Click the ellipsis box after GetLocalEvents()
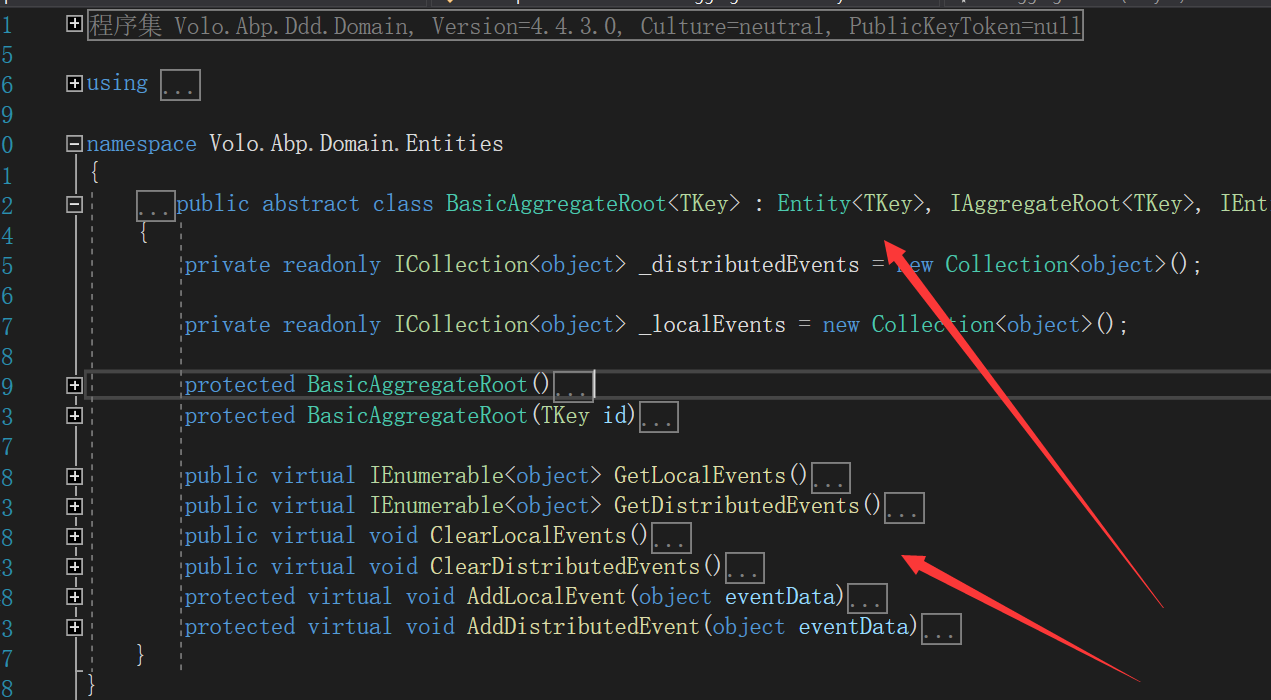 831,478
